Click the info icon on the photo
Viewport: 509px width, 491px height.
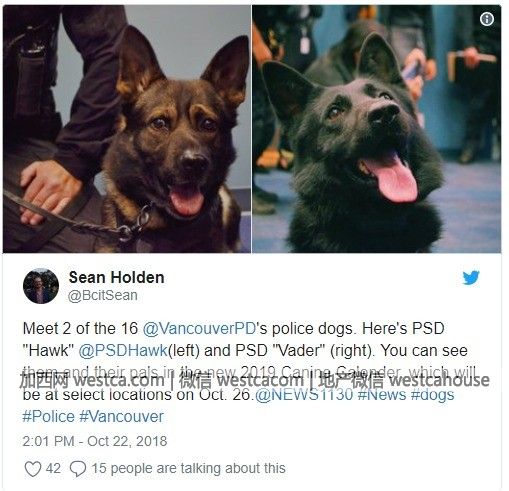[x=487, y=19]
